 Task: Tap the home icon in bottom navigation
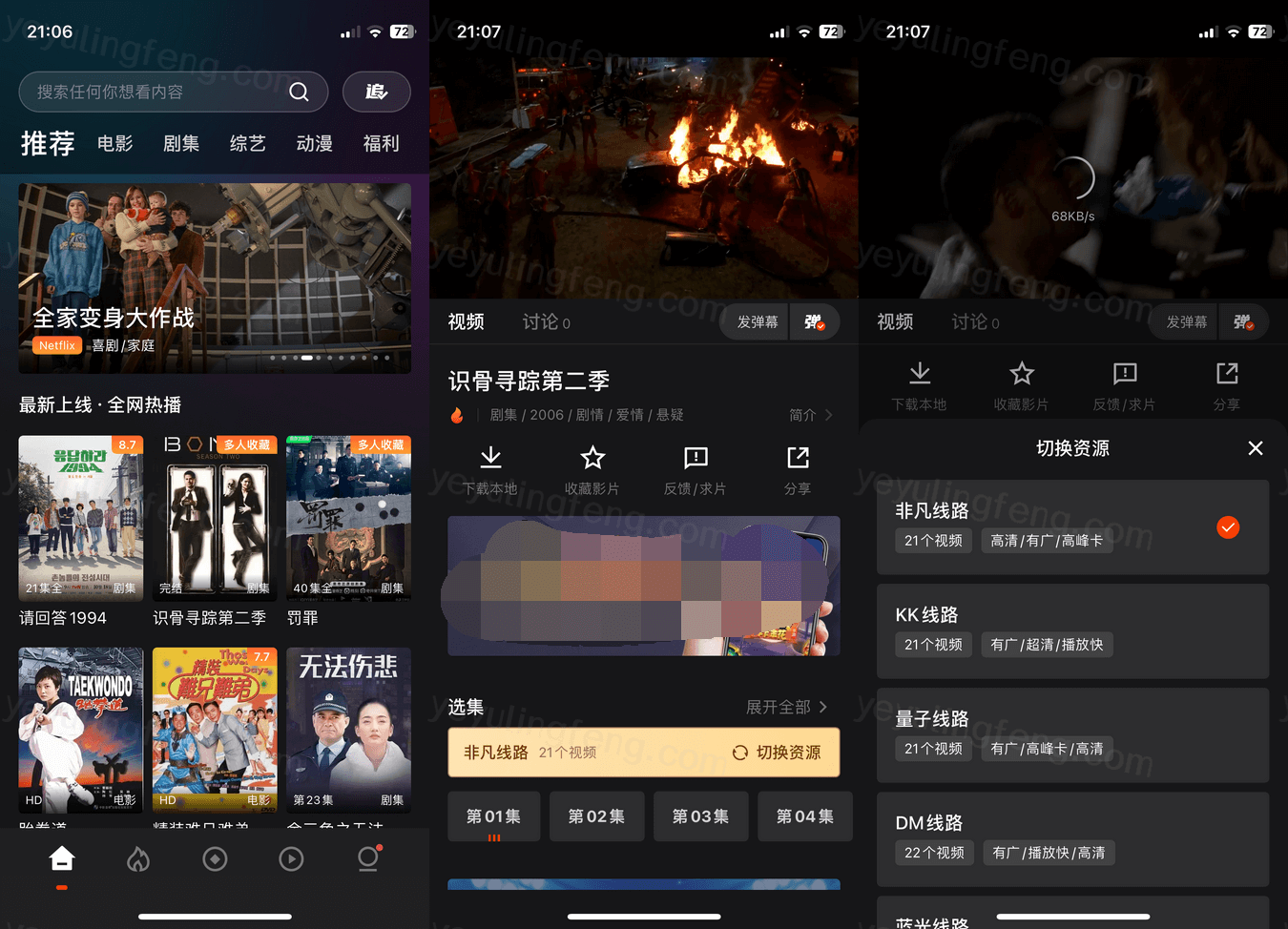click(62, 859)
